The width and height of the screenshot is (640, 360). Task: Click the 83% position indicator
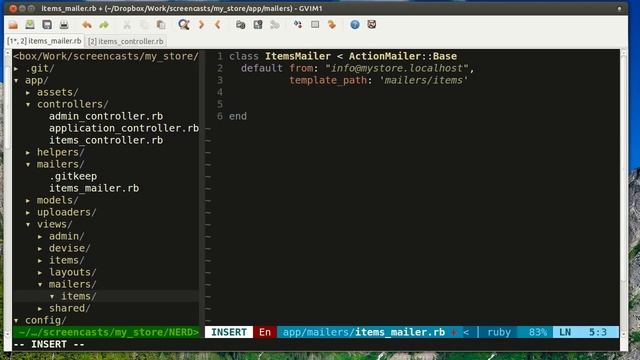[538, 332]
